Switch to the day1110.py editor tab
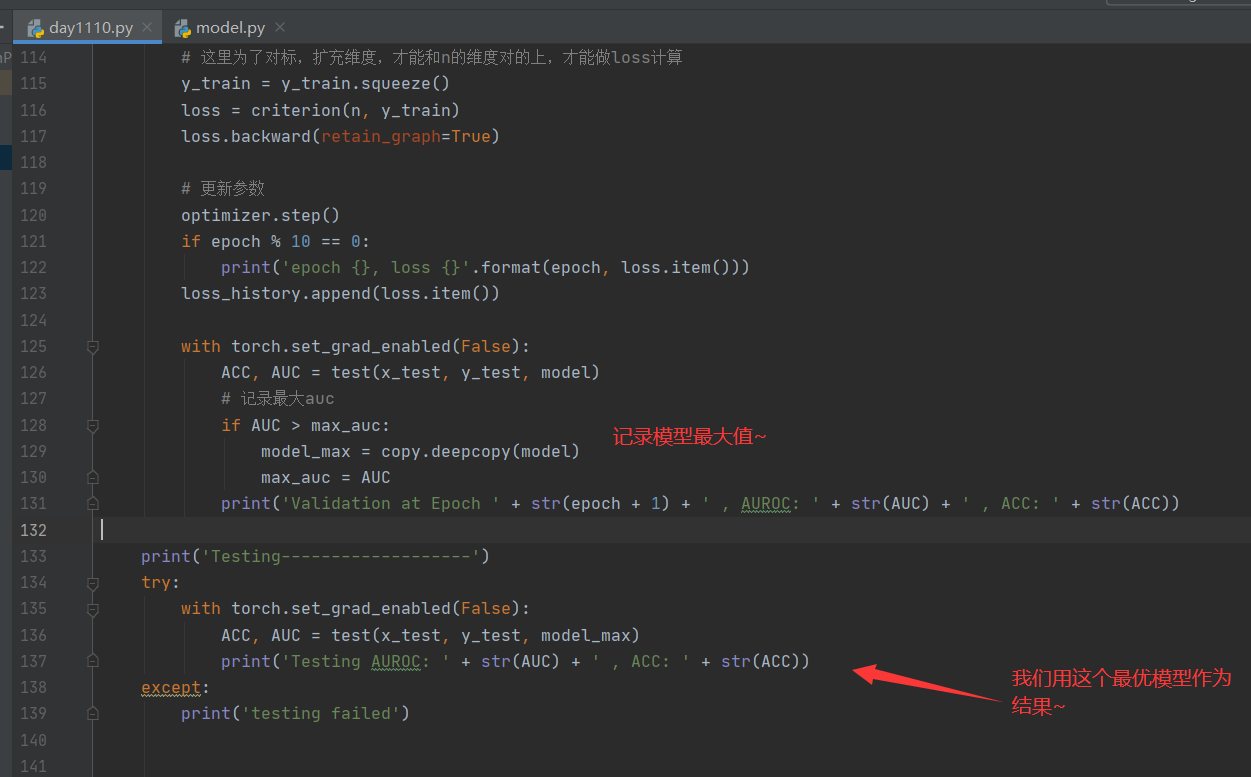The image size is (1251, 777). click(90, 28)
